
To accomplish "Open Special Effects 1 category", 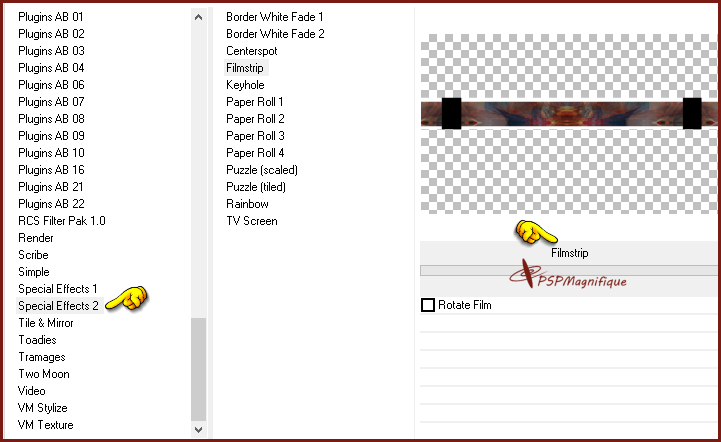I will click(57, 289).
